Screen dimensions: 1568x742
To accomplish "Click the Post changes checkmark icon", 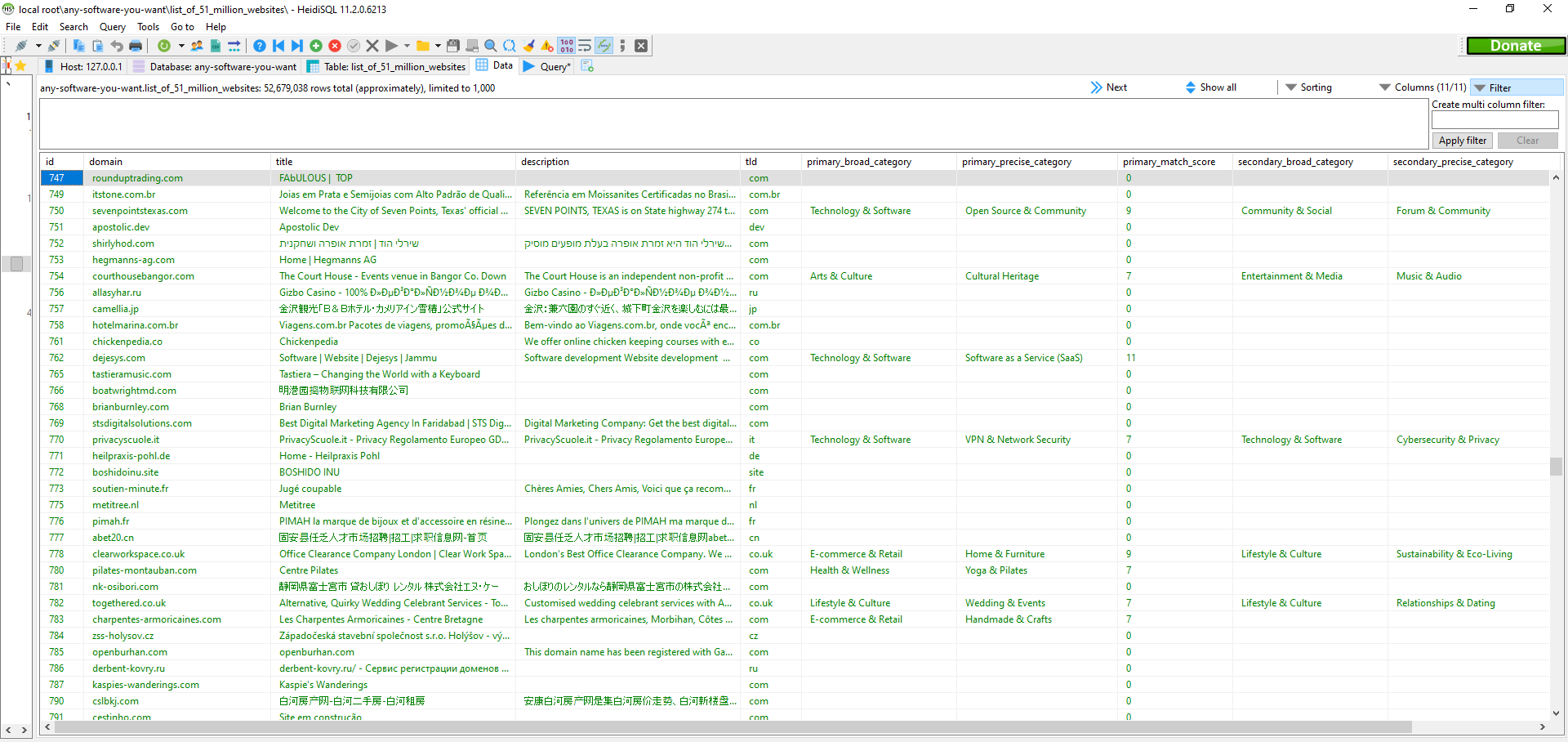I will pyautogui.click(x=354, y=46).
